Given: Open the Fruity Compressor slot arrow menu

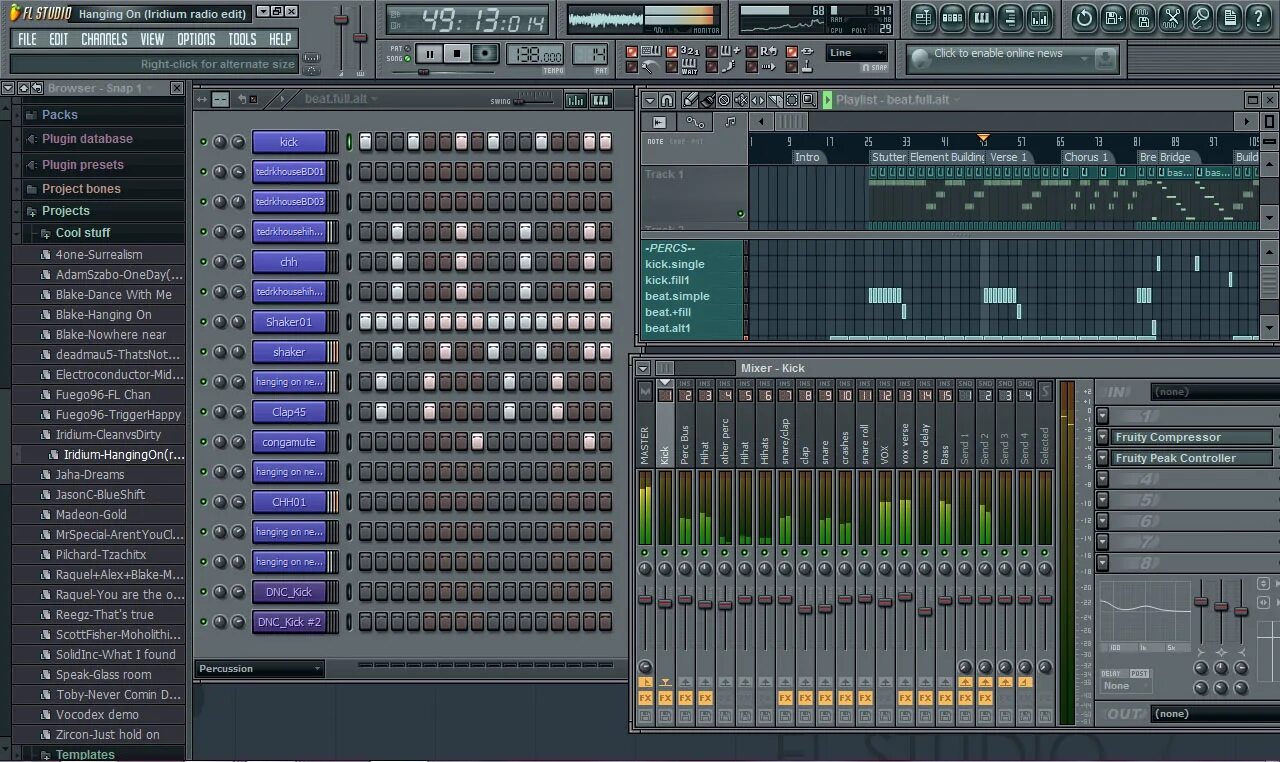Looking at the screenshot, I should click(x=1102, y=437).
